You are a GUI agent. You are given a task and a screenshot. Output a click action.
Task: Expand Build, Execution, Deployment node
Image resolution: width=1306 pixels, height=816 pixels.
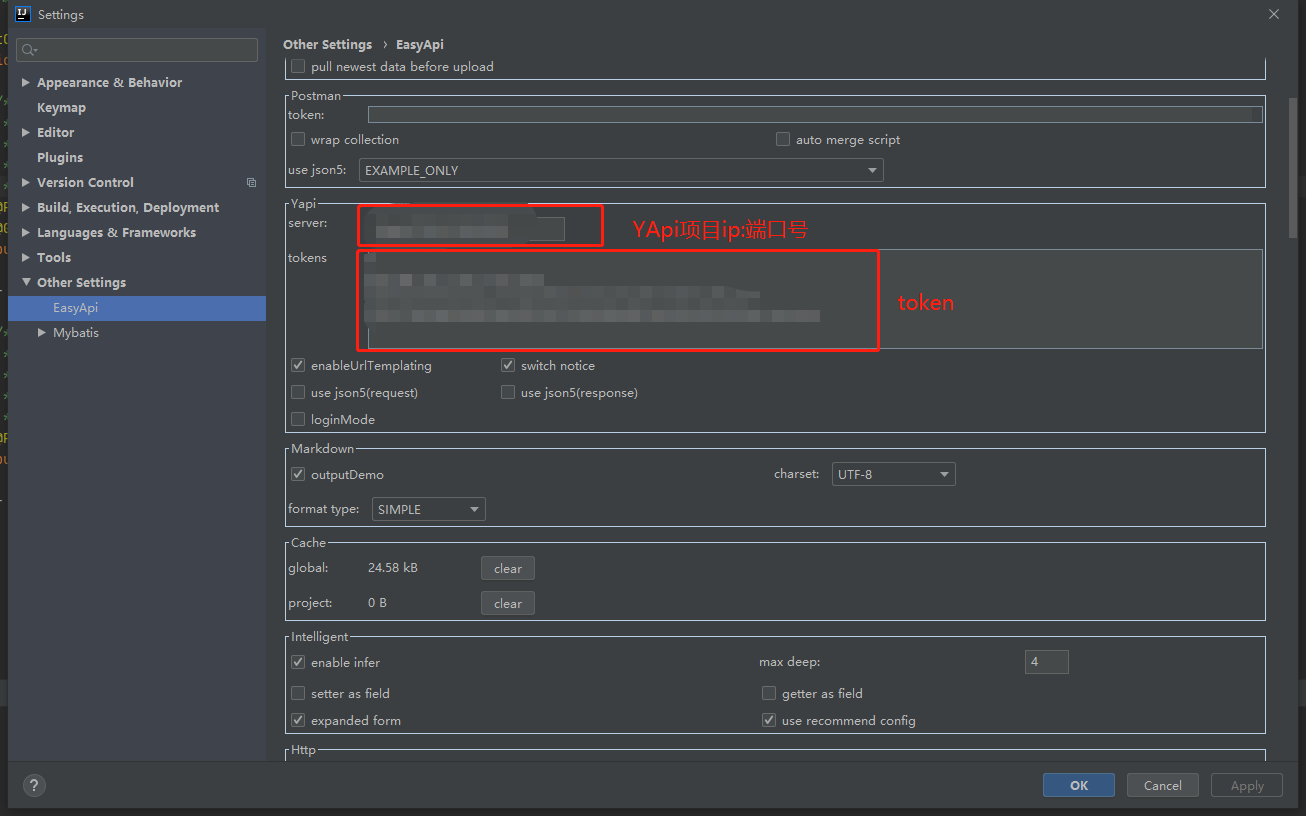tap(26, 208)
